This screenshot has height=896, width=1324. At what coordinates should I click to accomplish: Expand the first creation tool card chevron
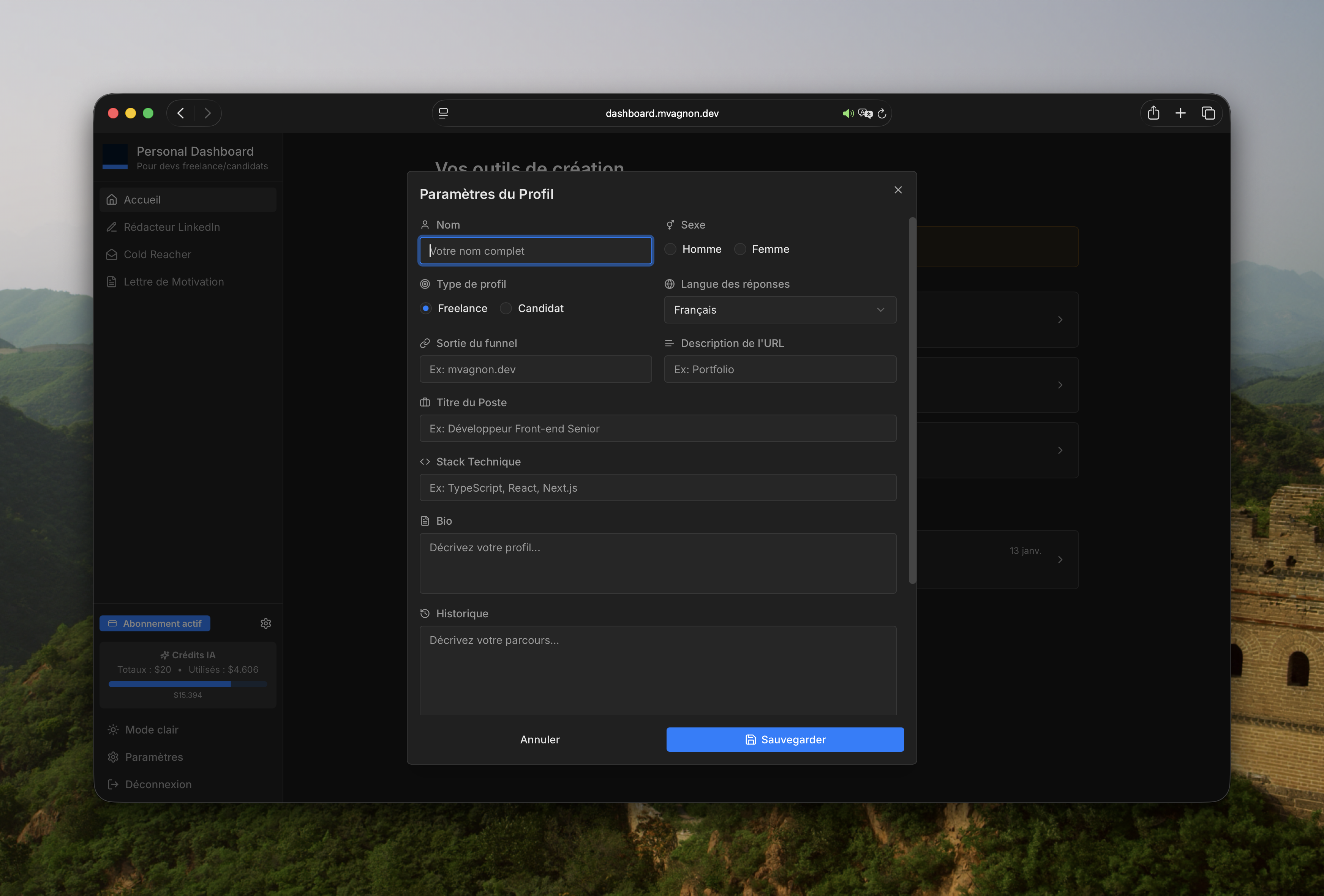point(1060,320)
